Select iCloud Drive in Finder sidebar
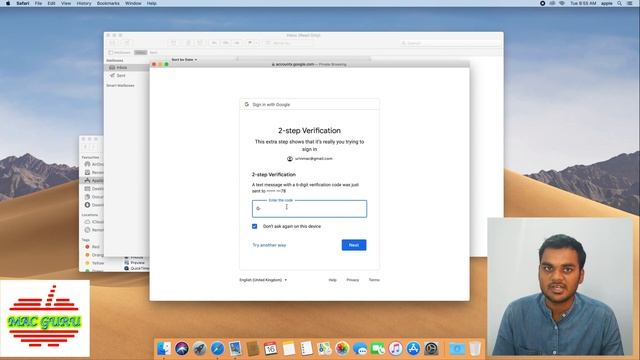 tap(94, 222)
